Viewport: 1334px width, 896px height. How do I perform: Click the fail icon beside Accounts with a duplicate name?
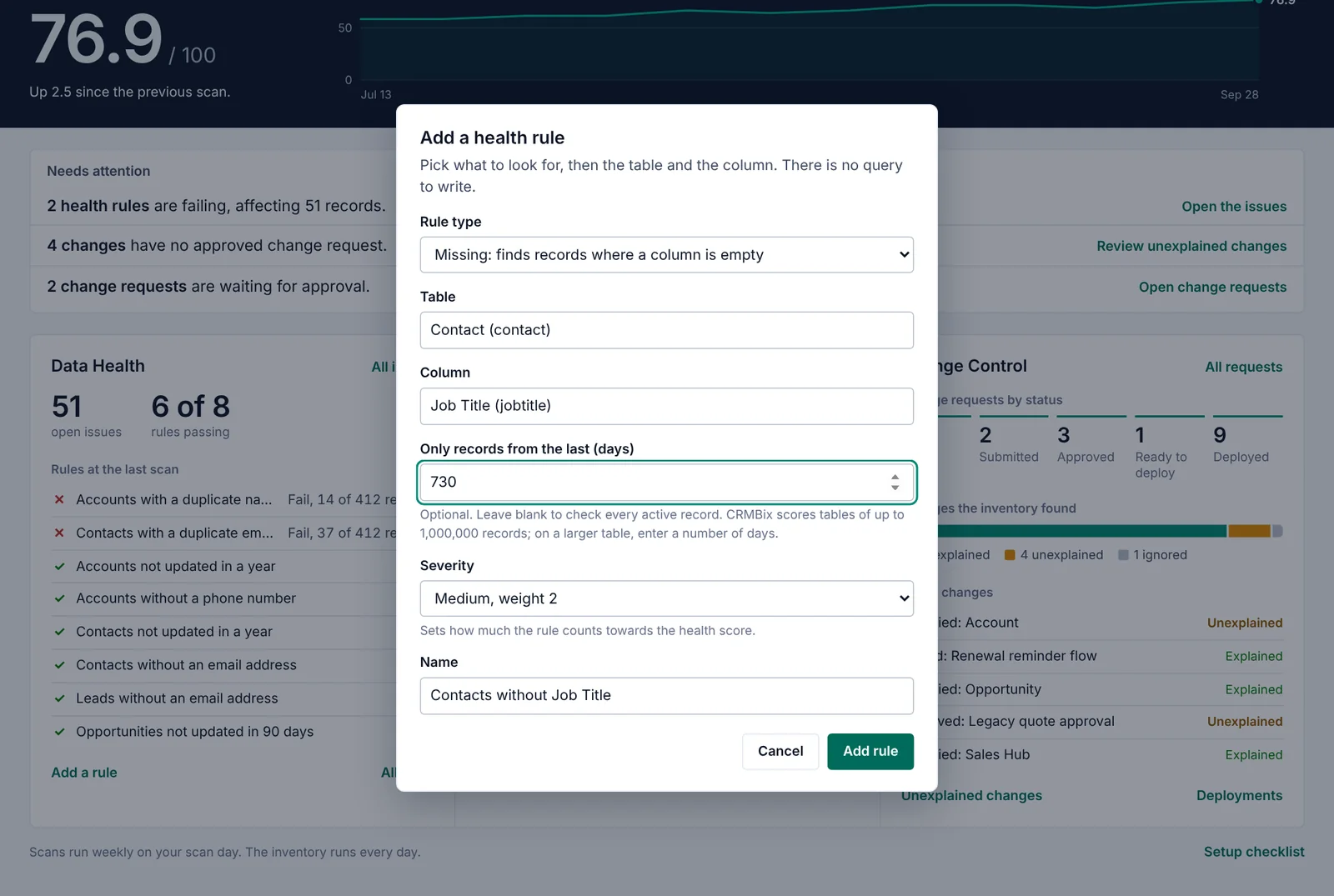(59, 499)
